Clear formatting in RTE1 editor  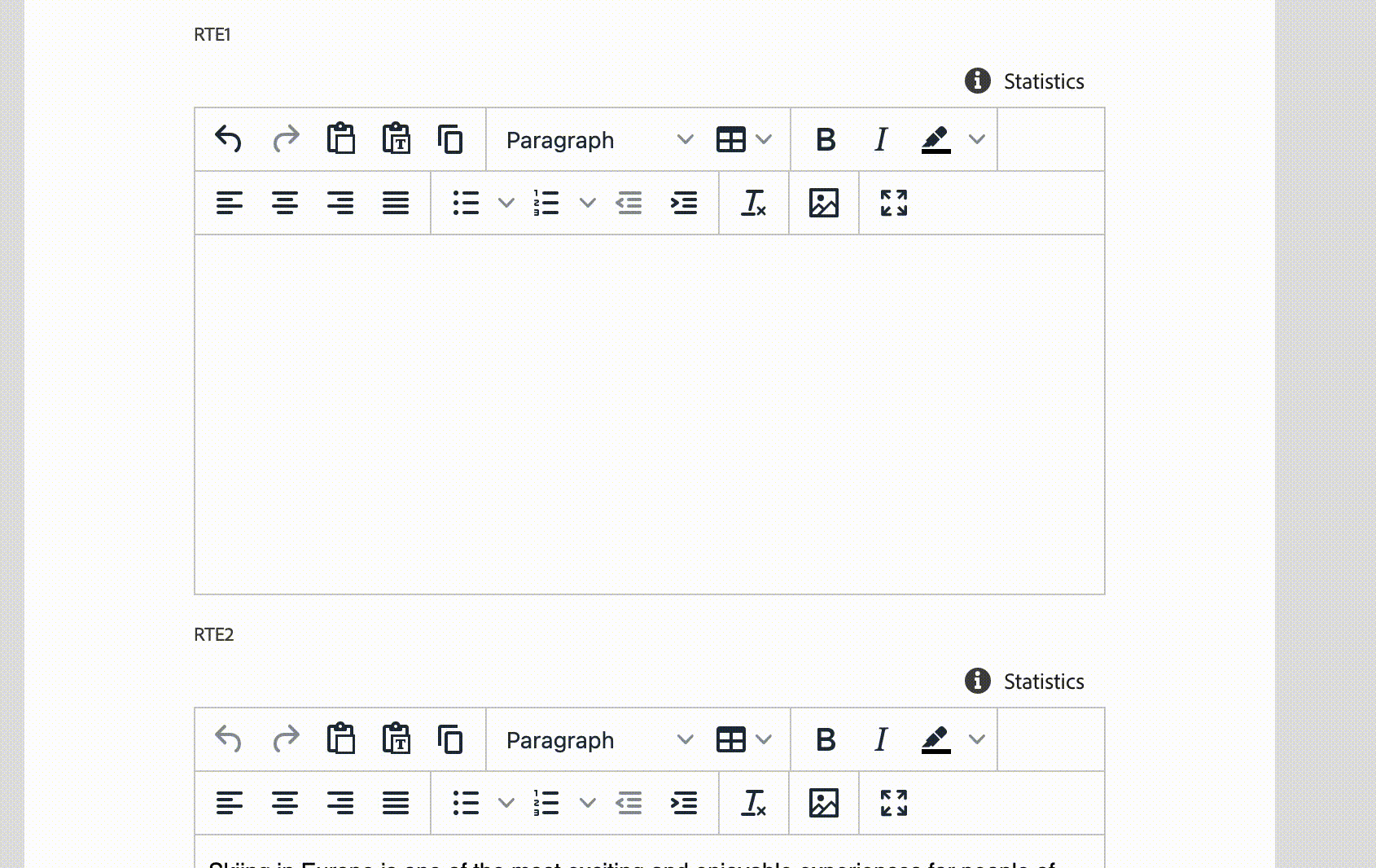click(754, 203)
